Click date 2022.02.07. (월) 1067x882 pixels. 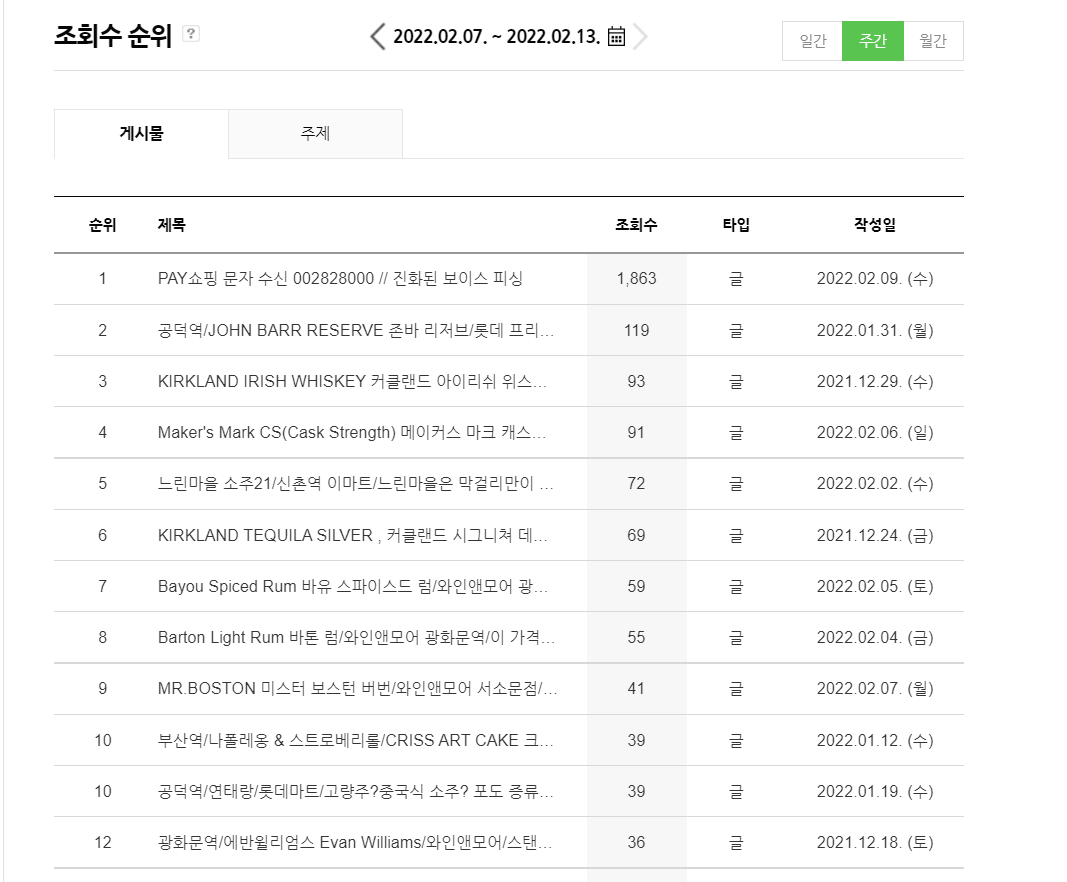click(x=875, y=688)
